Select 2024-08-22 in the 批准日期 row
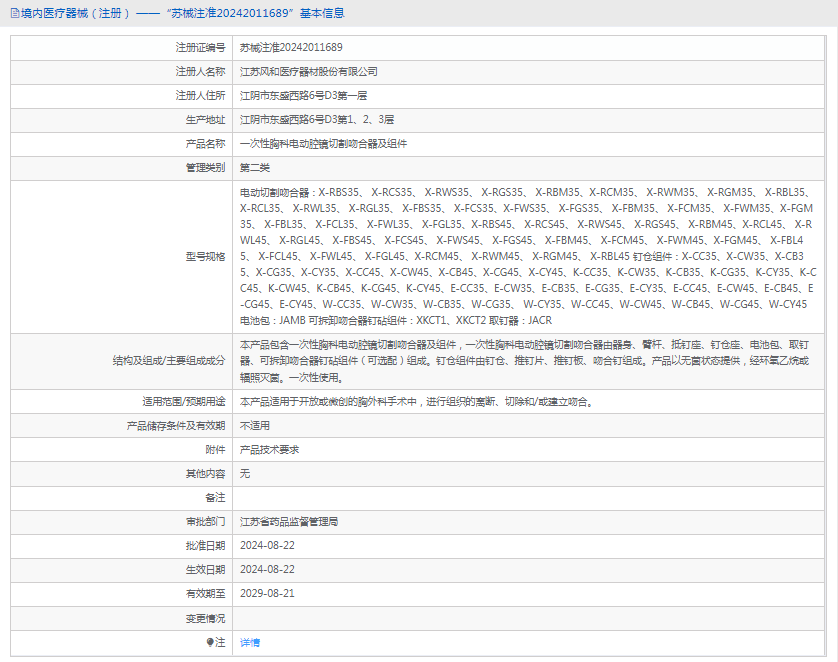 (x=267, y=546)
